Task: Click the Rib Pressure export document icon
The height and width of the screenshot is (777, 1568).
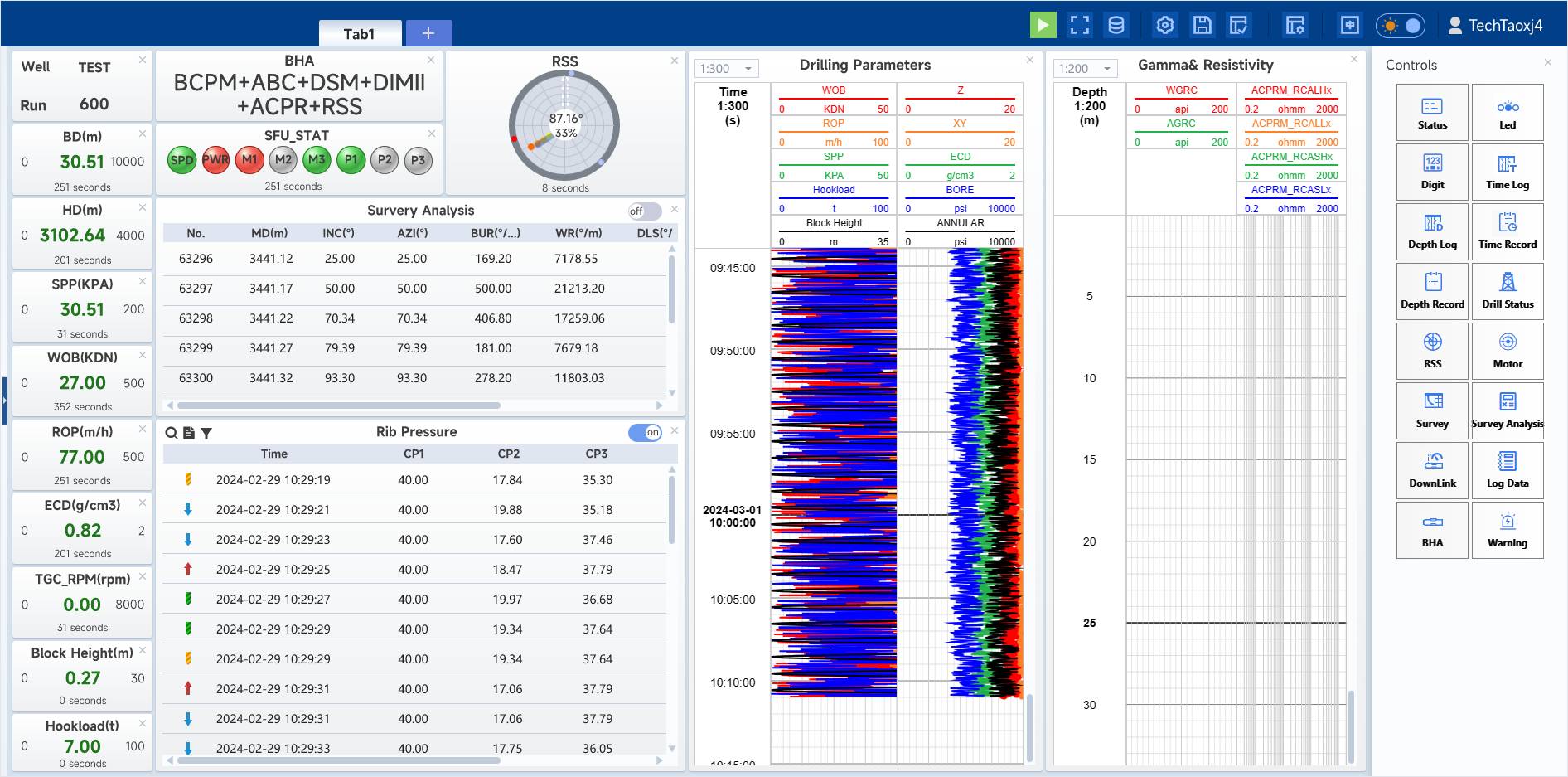Action: point(189,433)
